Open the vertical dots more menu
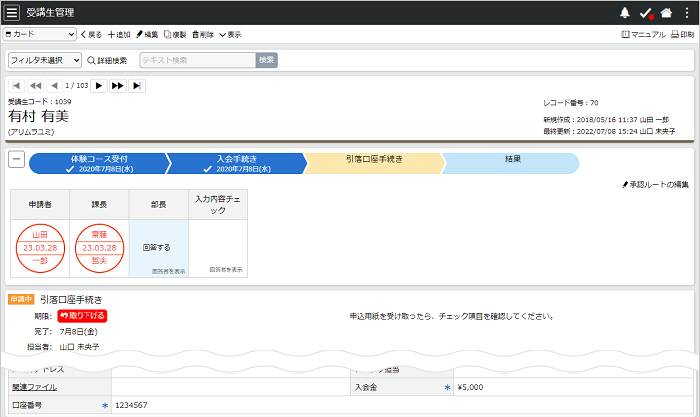Screen dimensions: 700x417 tap(686, 13)
